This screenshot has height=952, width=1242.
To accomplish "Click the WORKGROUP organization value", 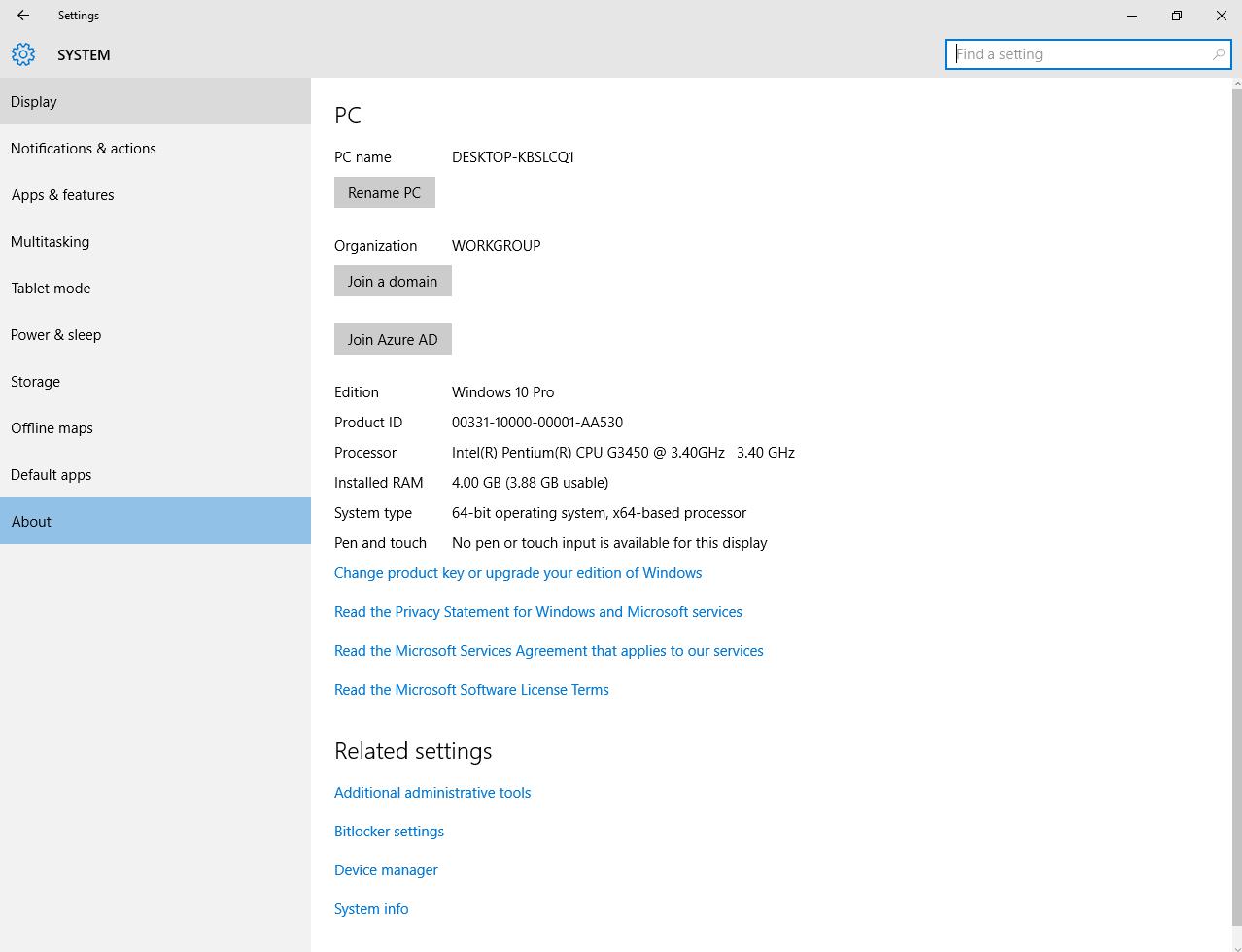I will click(x=497, y=246).
